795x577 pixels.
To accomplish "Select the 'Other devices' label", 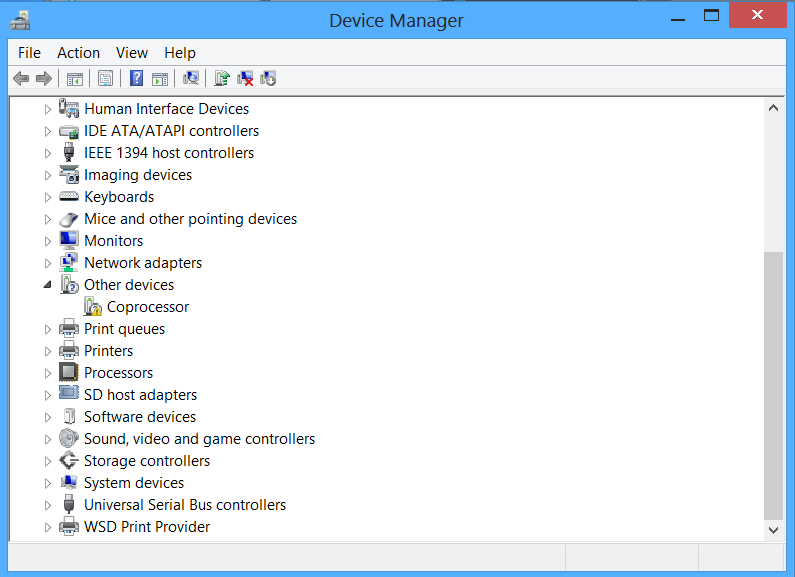I will coord(129,285).
